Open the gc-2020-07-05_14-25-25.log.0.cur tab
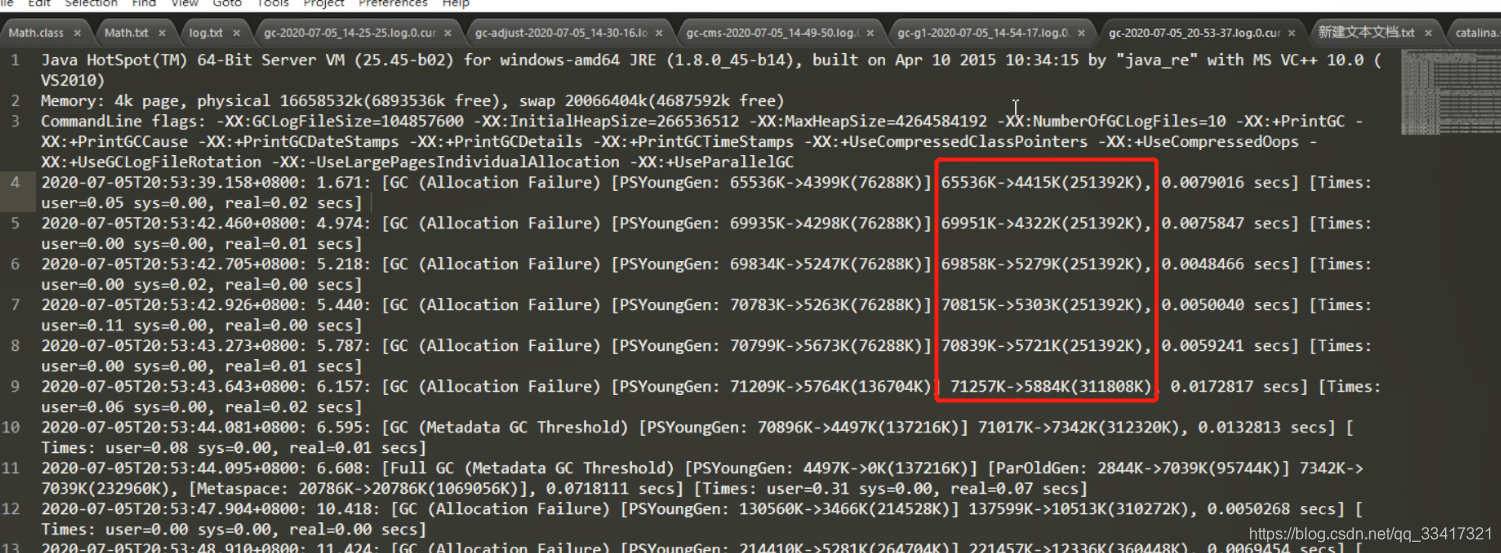Screen dimensions: 1501x553 [x=349, y=33]
